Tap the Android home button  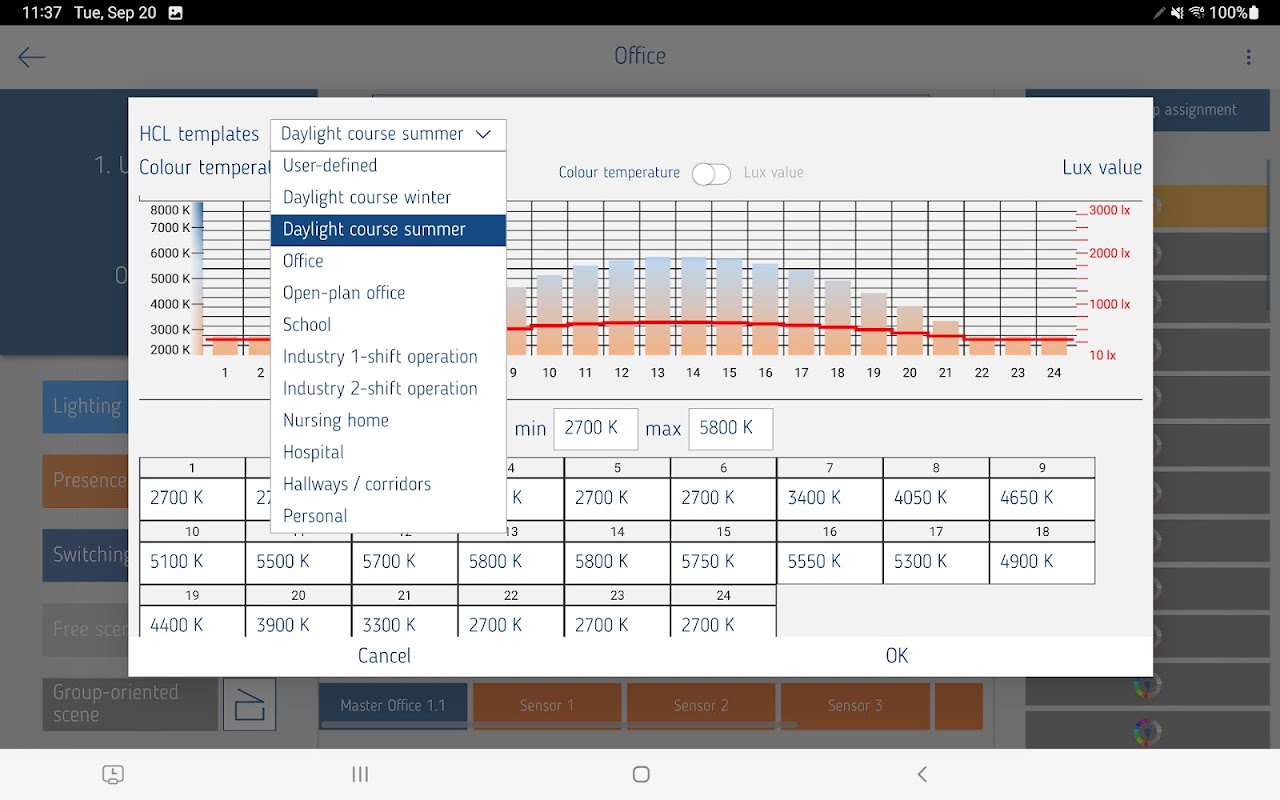click(x=641, y=774)
